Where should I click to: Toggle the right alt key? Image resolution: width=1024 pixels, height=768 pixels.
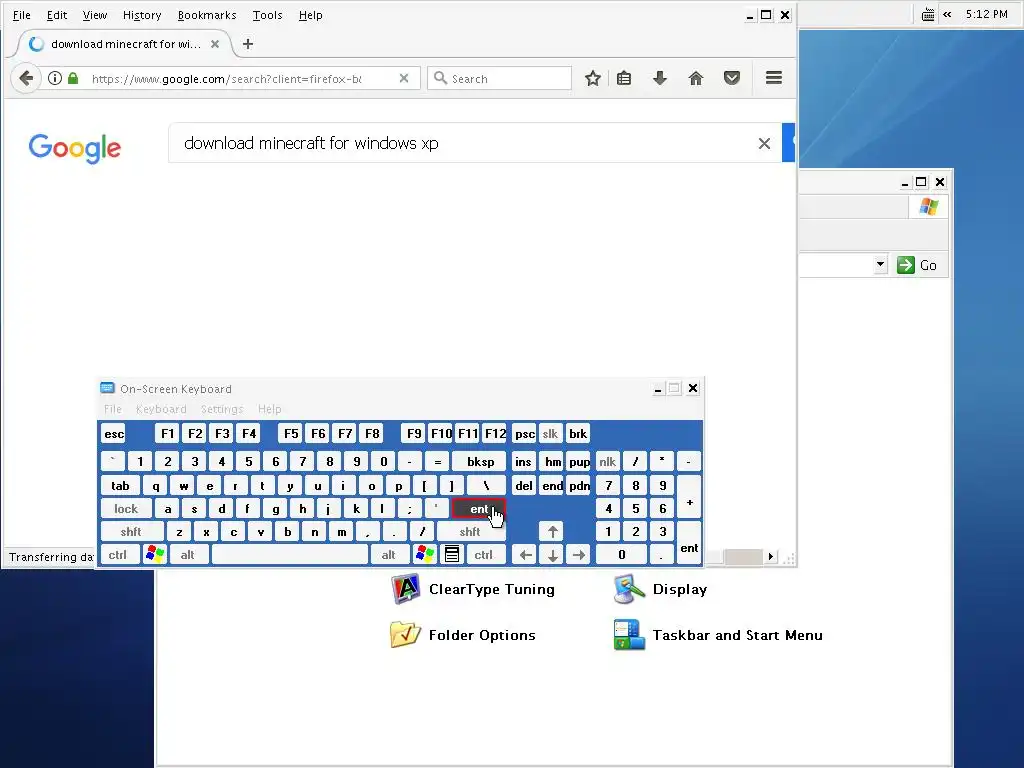point(389,554)
